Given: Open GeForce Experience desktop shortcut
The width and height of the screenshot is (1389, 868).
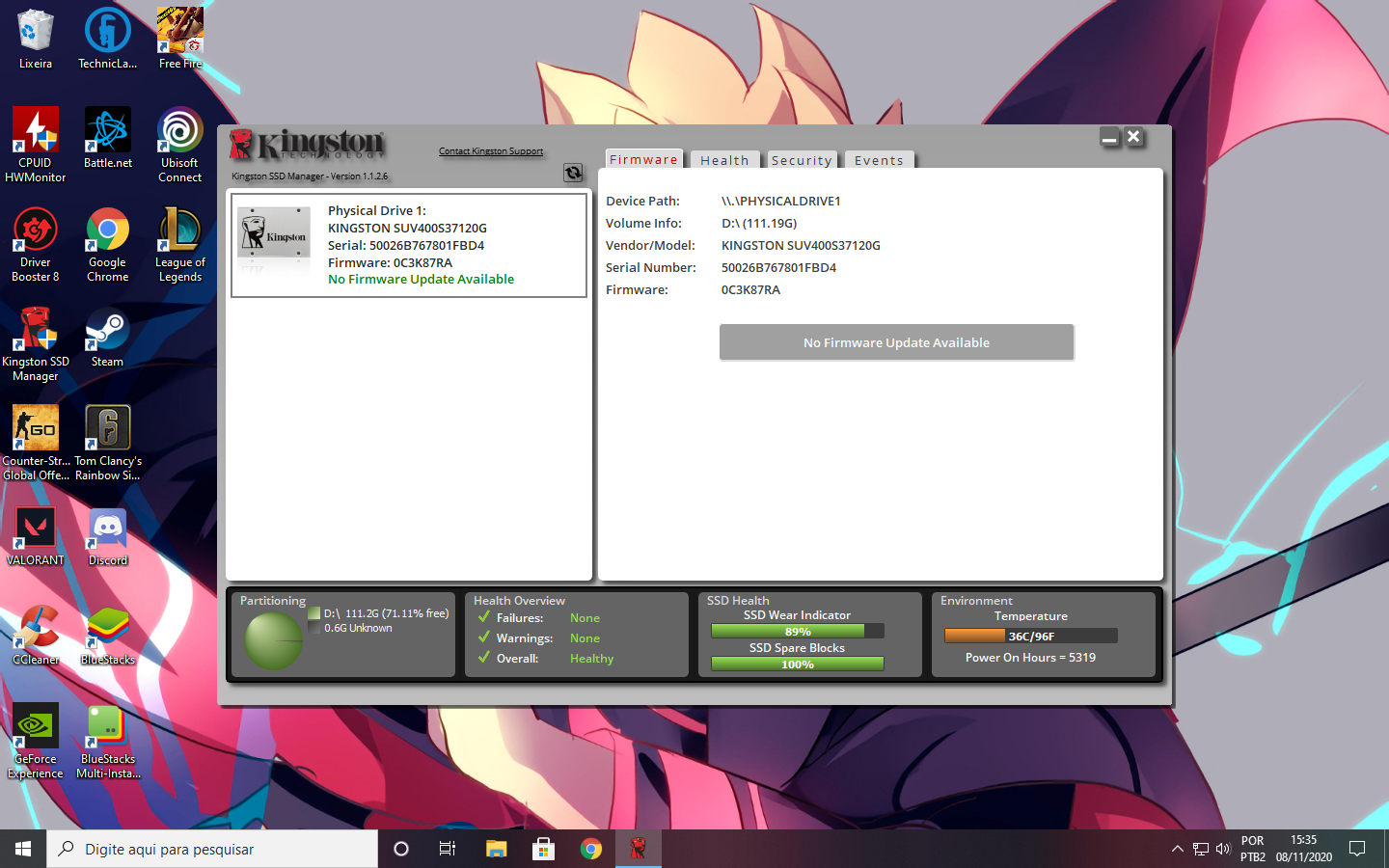Looking at the screenshot, I should click(36, 741).
